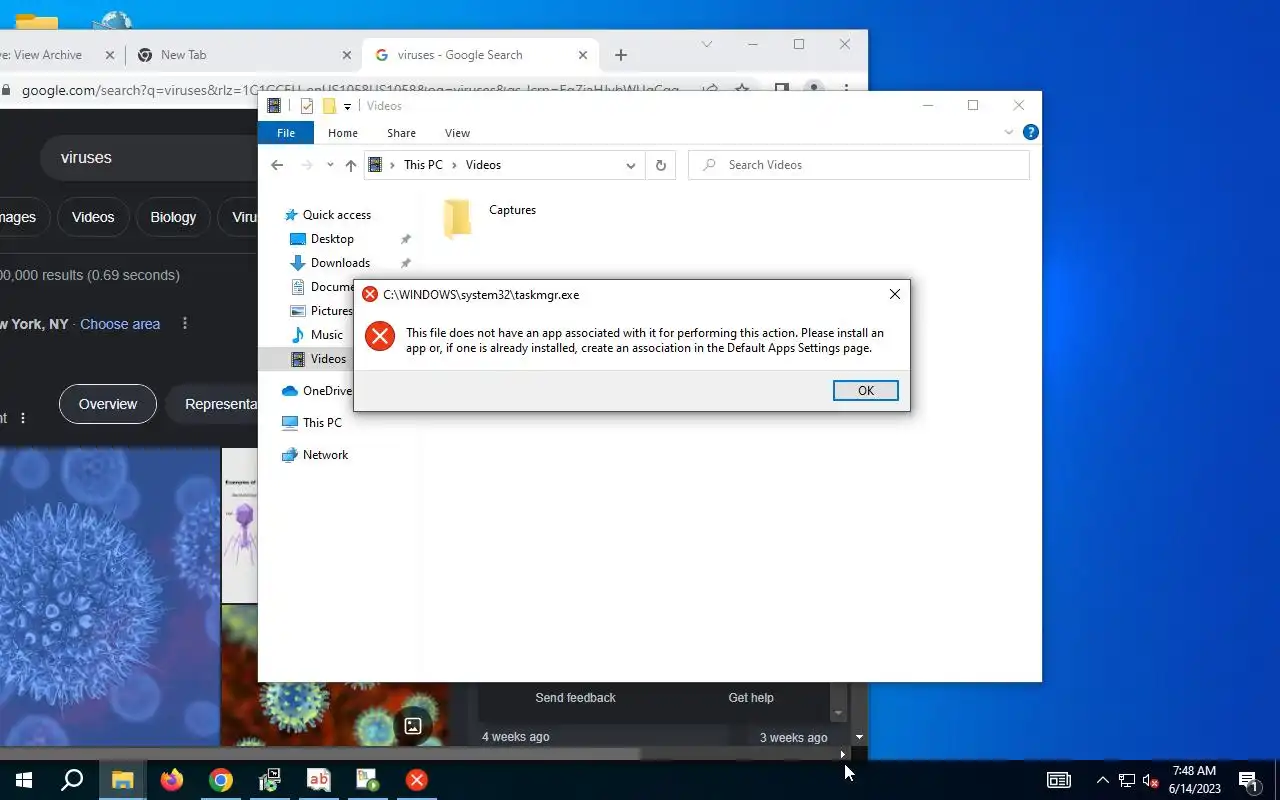Image resolution: width=1280 pixels, height=800 pixels.
Task: Open the red X error taskbar item
Action: [417, 780]
